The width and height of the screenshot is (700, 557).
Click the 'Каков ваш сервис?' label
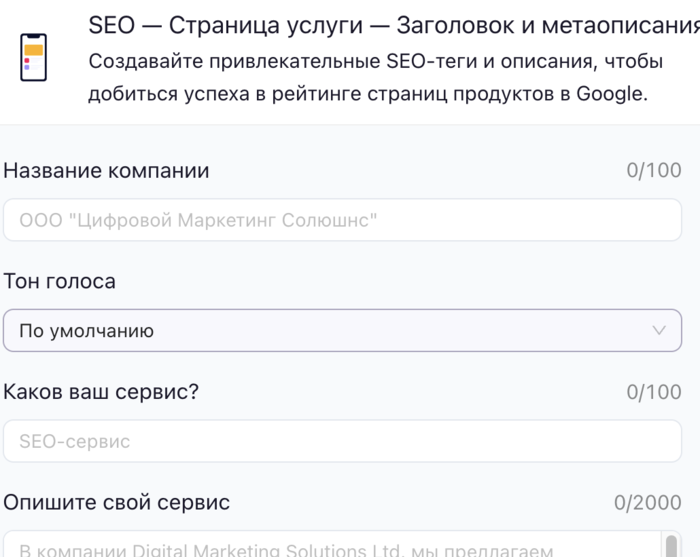coord(101,391)
